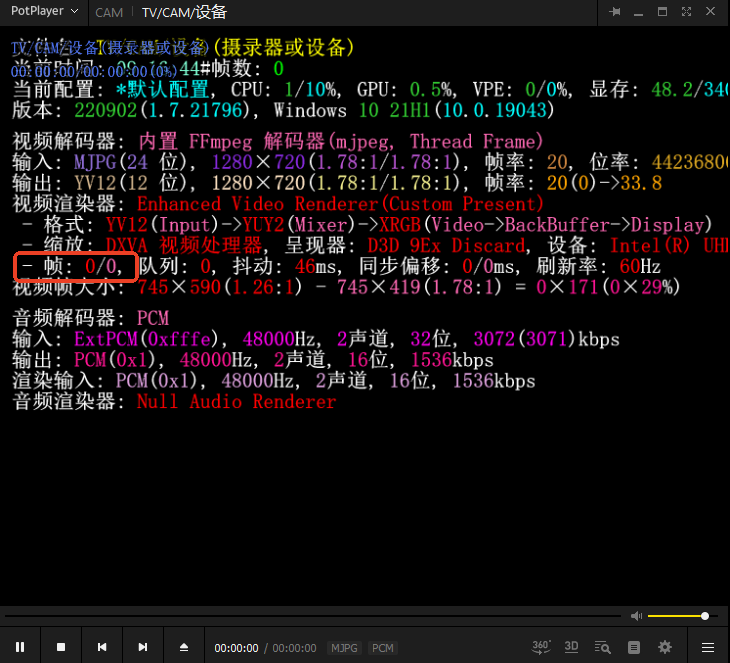The width and height of the screenshot is (730, 663).
Task: Open the settings gear control panel
Action: pos(665,647)
